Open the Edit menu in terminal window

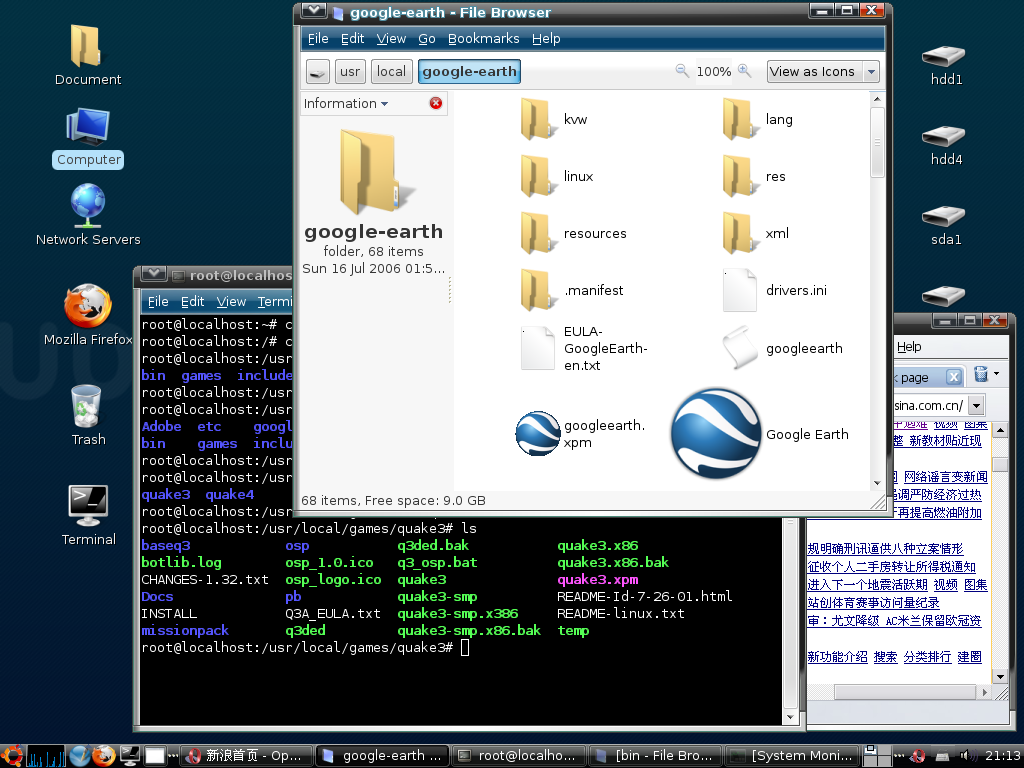[x=193, y=302]
